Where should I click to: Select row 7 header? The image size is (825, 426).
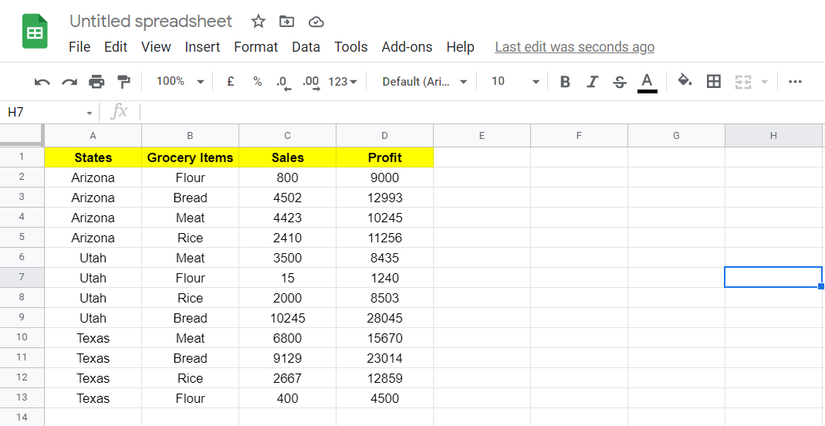pos(22,277)
